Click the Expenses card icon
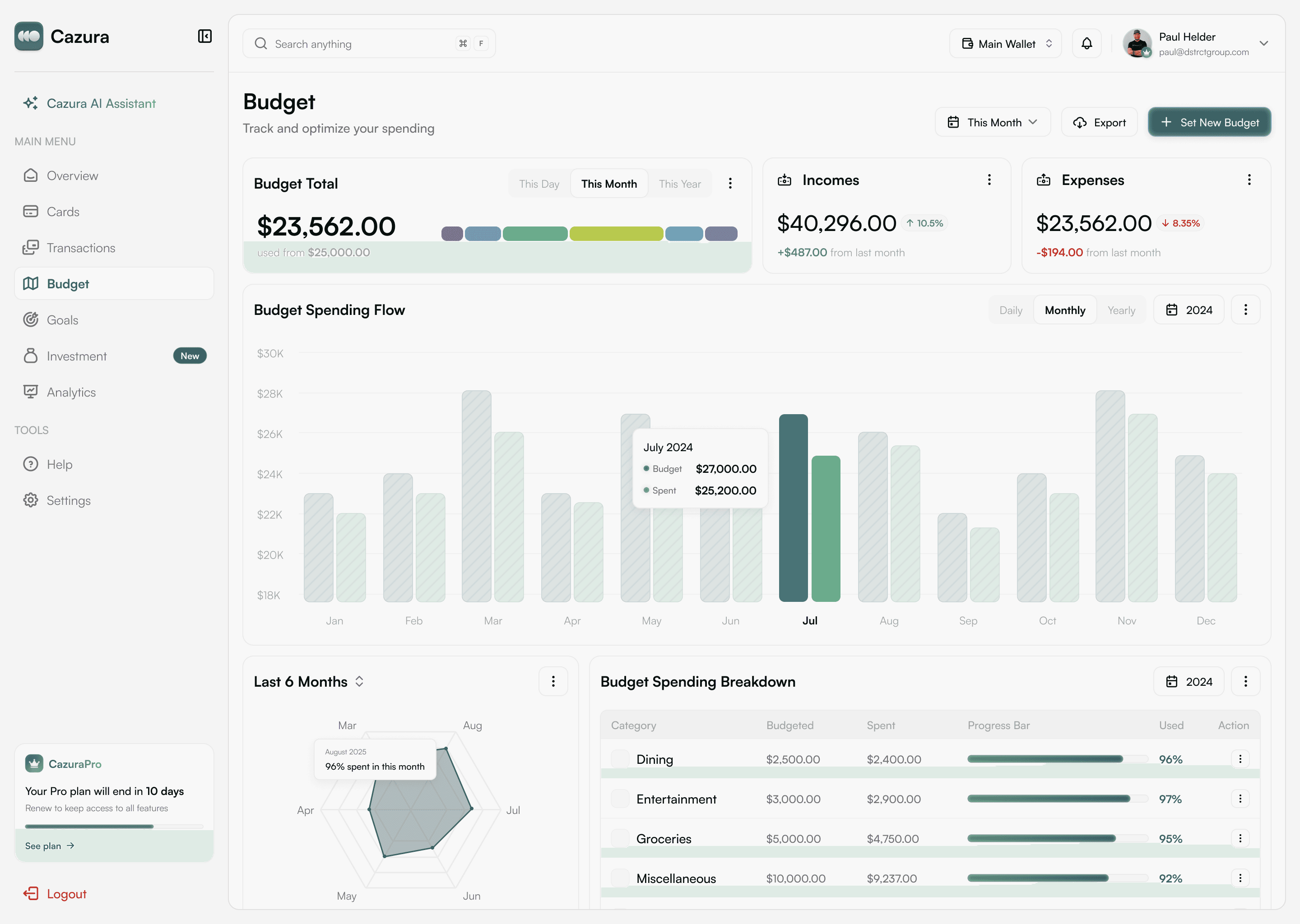Image resolution: width=1300 pixels, height=924 pixels. click(x=1043, y=180)
